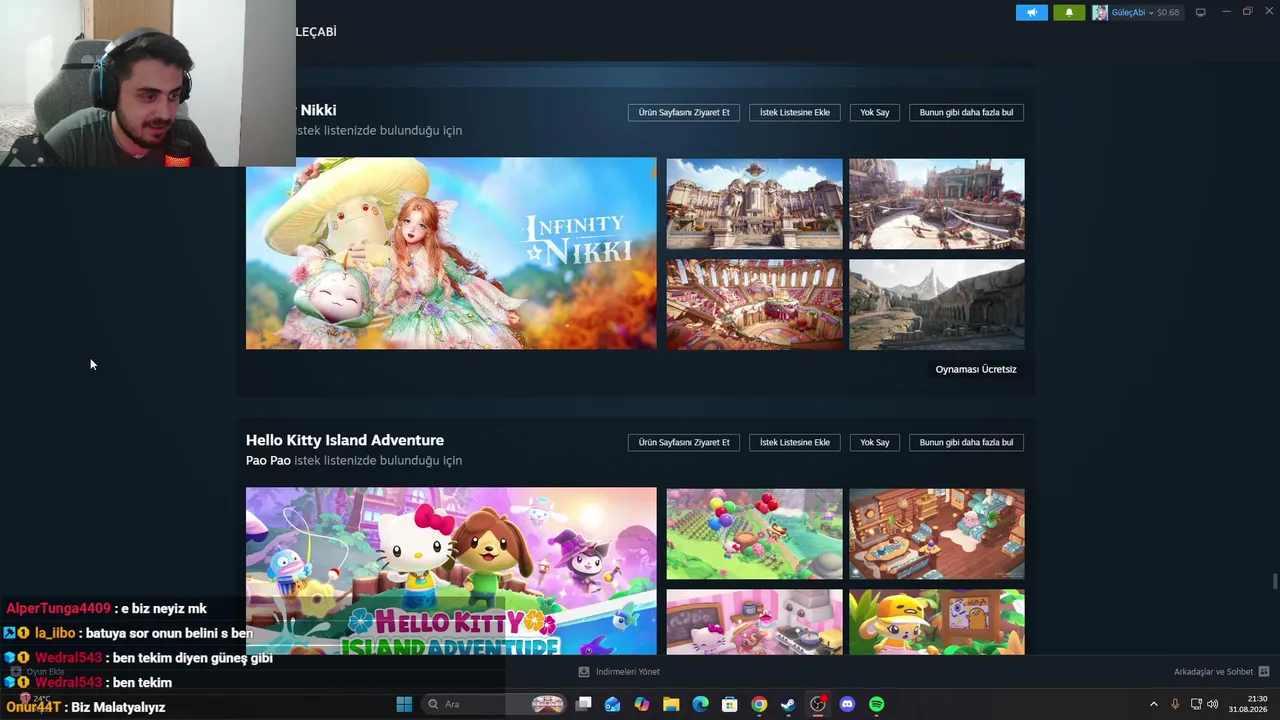1280x720 pixels.
Task: Visit the Hello Kitty Island Adventure store page
Action: point(684,442)
